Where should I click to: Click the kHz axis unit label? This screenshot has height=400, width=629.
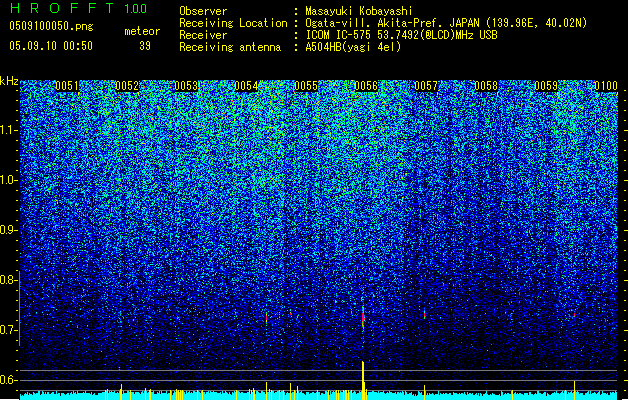point(9,81)
